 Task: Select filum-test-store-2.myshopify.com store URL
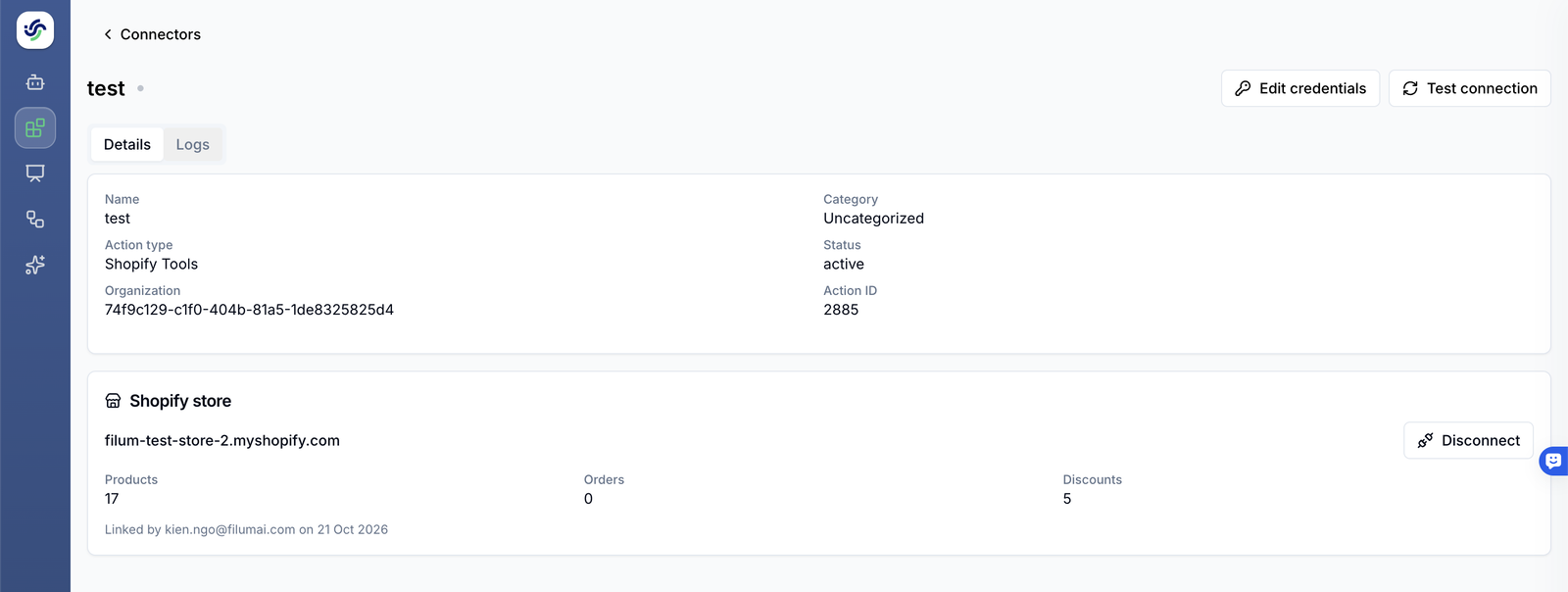222,441
